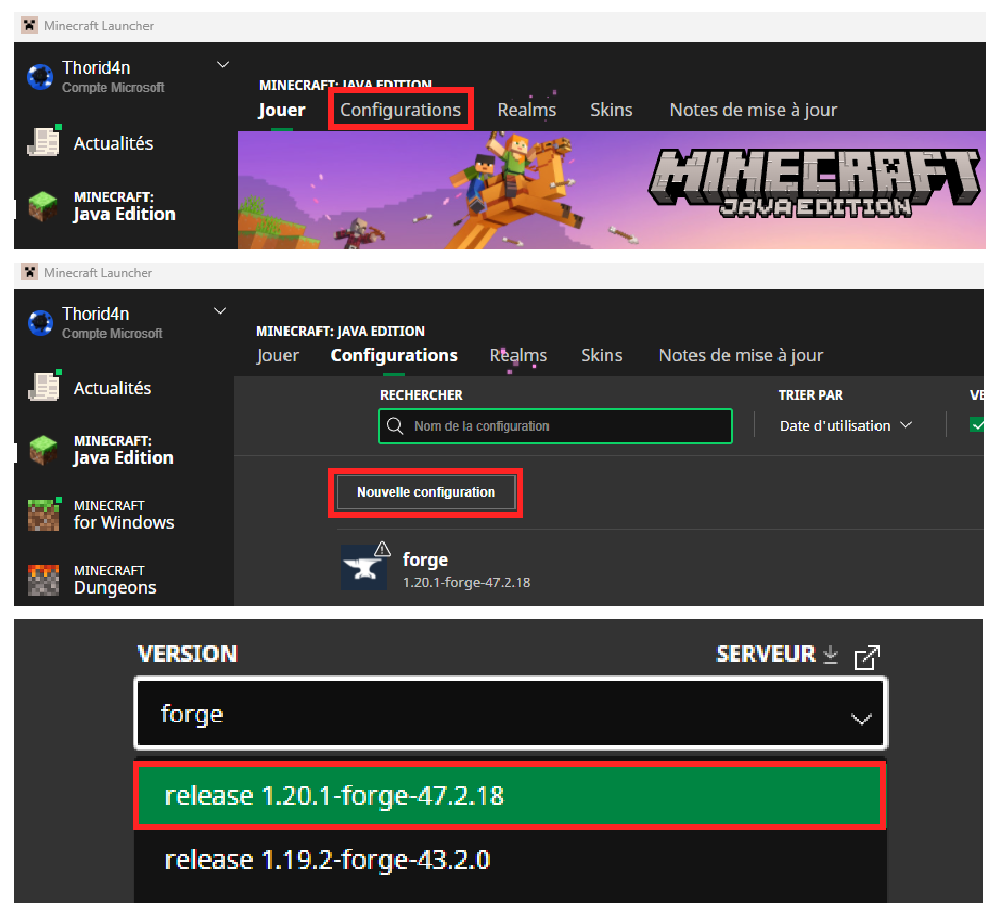Click Minecraft Launcher creeper icon in middle titlebar
The width and height of the screenshot is (1000, 919).
click(x=29, y=272)
